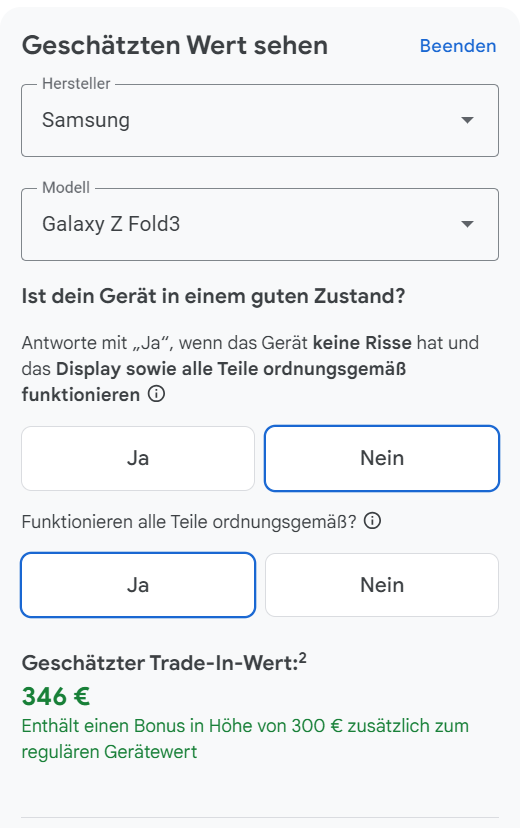This screenshot has height=828, width=528.
Task: Click the 'Geschätzten Wert sehen' heading
Action: coord(175,45)
